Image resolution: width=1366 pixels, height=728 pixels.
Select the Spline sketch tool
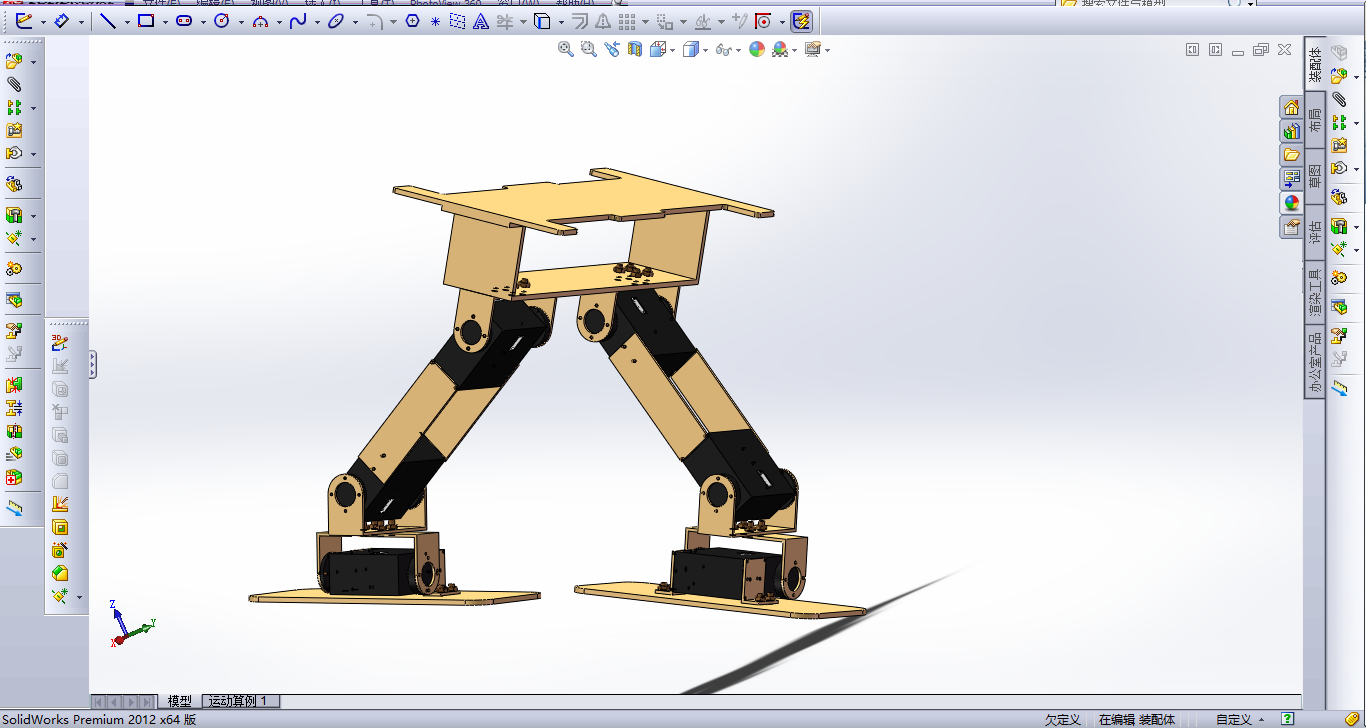(x=298, y=21)
